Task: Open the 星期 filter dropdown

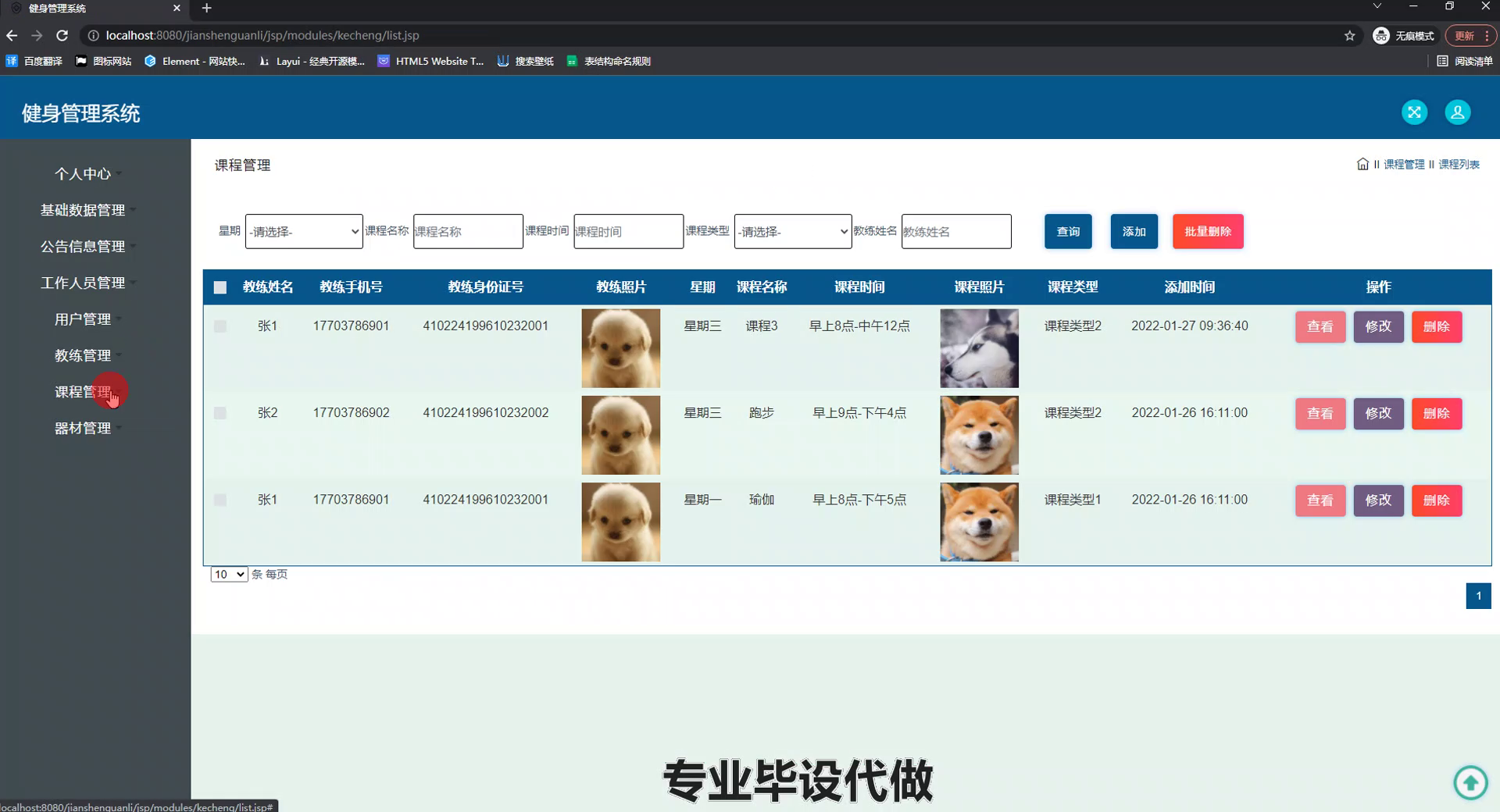Action: pyautogui.click(x=304, y=231)
